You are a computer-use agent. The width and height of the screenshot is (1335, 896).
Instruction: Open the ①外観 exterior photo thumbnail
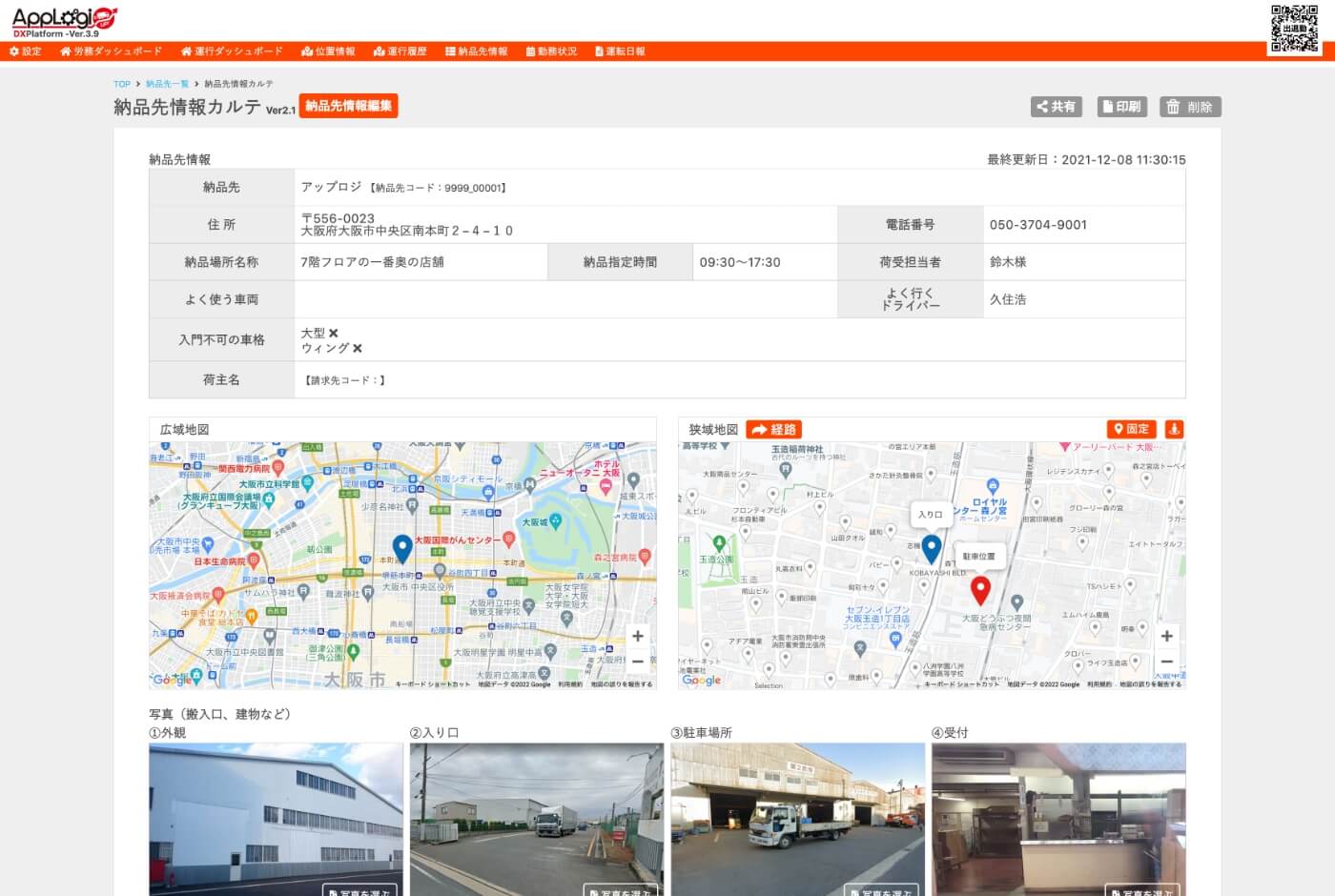pos(276,820)
